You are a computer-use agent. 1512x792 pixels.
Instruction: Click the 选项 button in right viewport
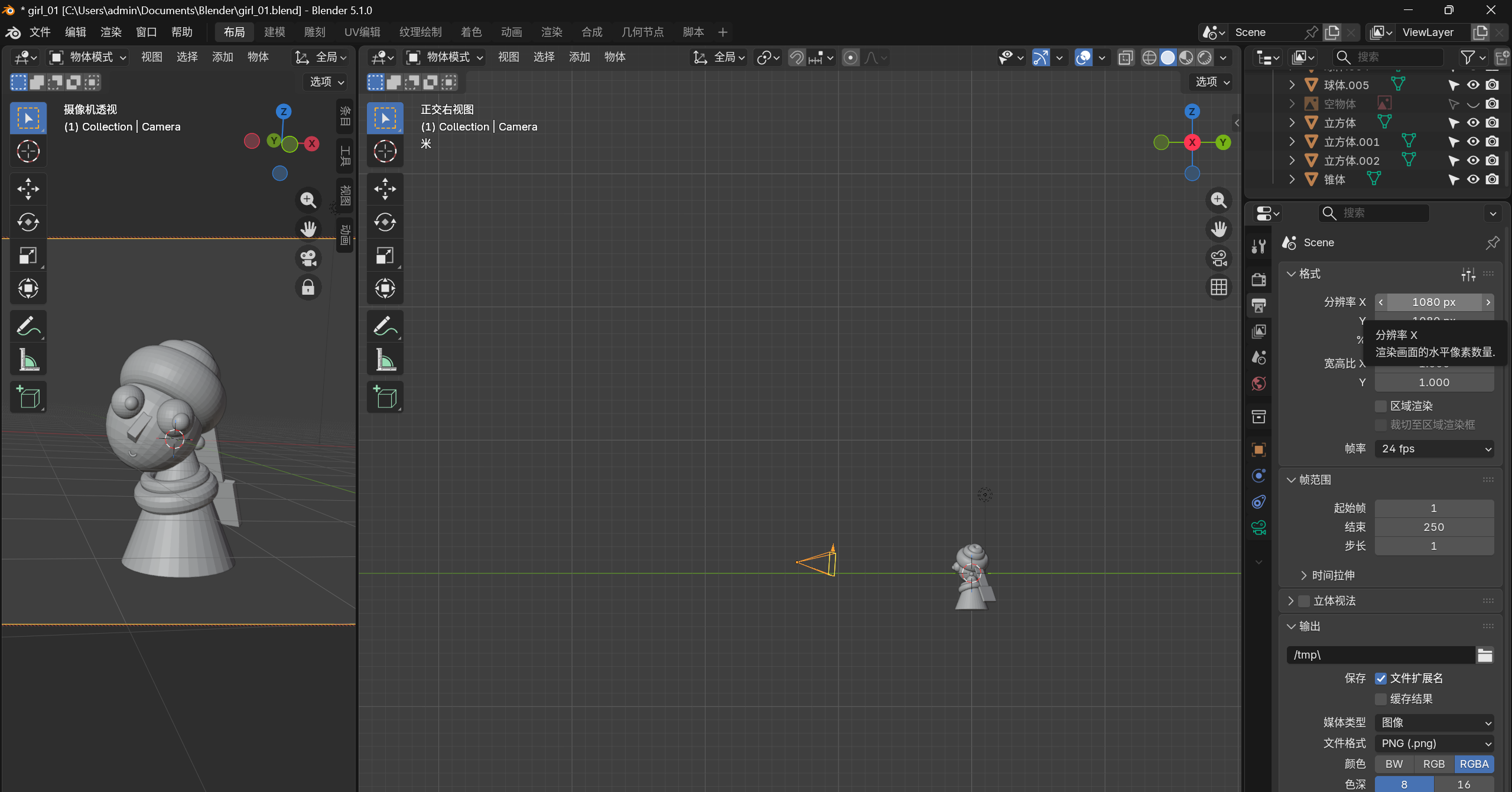(1212, 82)
